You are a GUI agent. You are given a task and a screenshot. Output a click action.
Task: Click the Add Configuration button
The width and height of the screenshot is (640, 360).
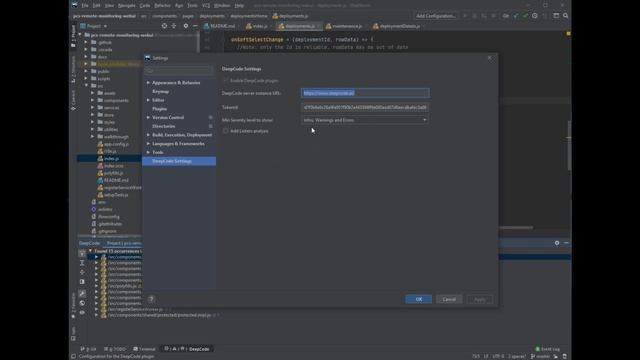coord(436,16)
